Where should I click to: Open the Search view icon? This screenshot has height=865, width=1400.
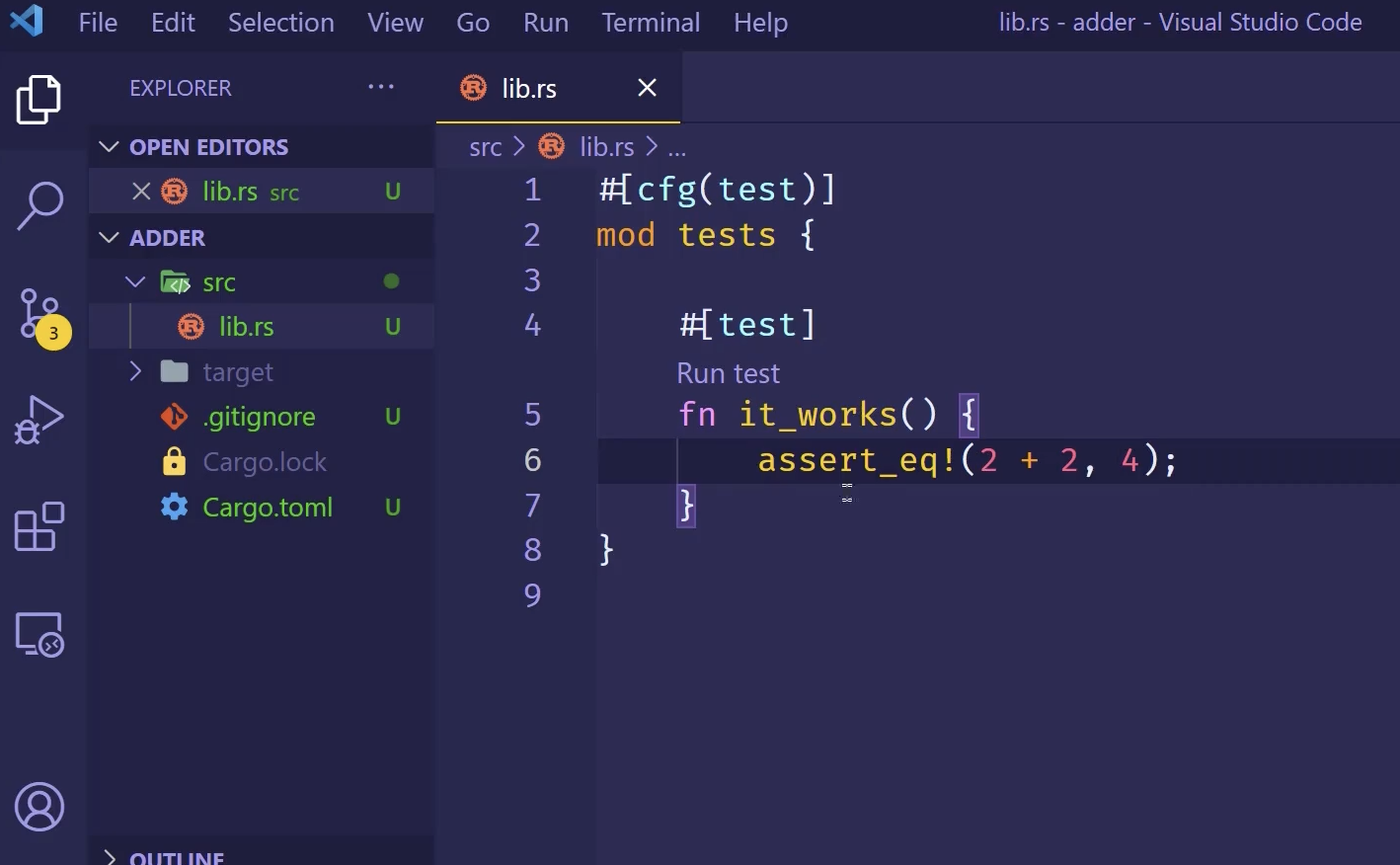pyautogui.click(x=39, y=205)
